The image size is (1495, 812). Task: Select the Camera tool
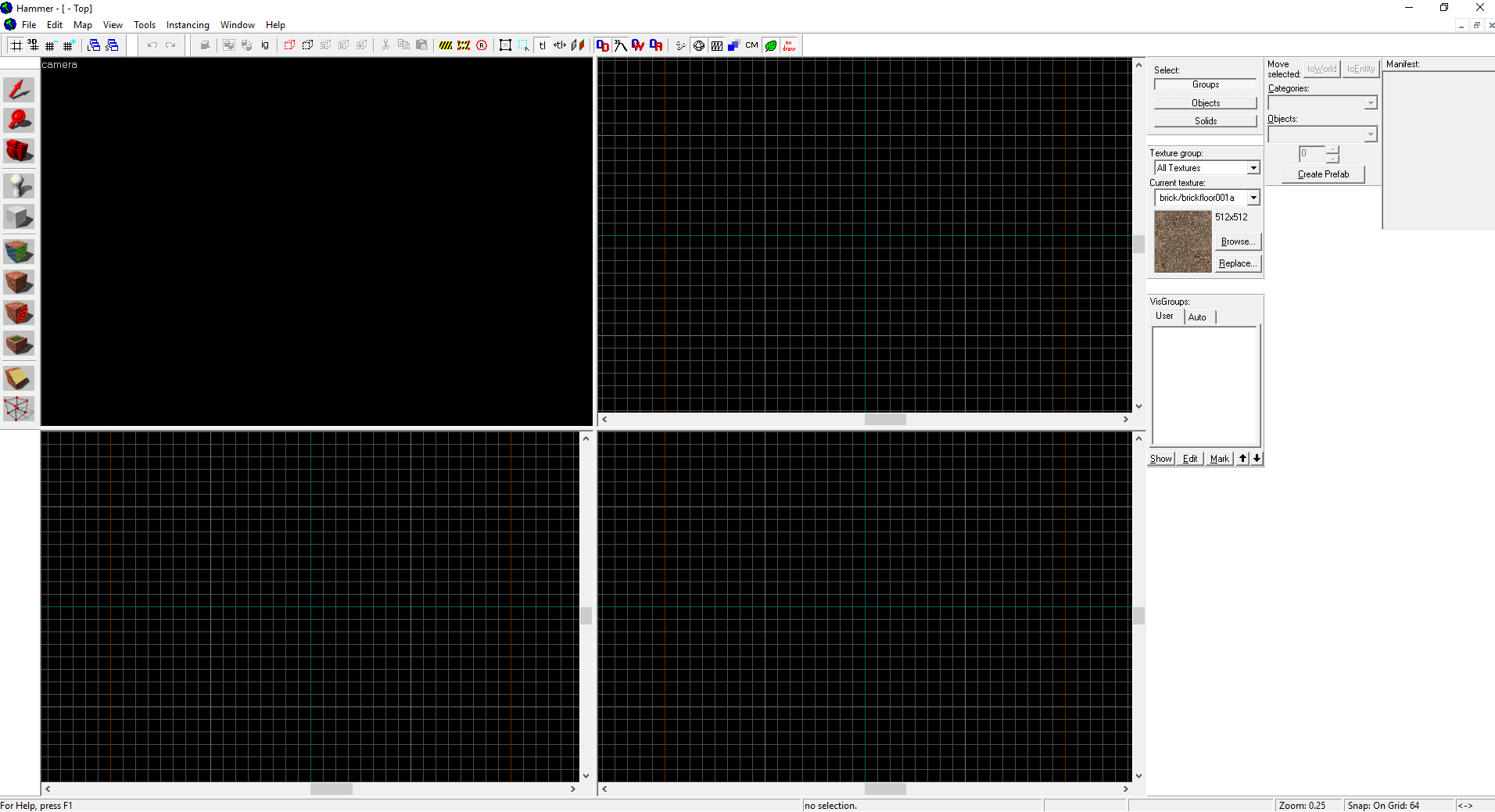pyautogui.click(x=19, y=151)
